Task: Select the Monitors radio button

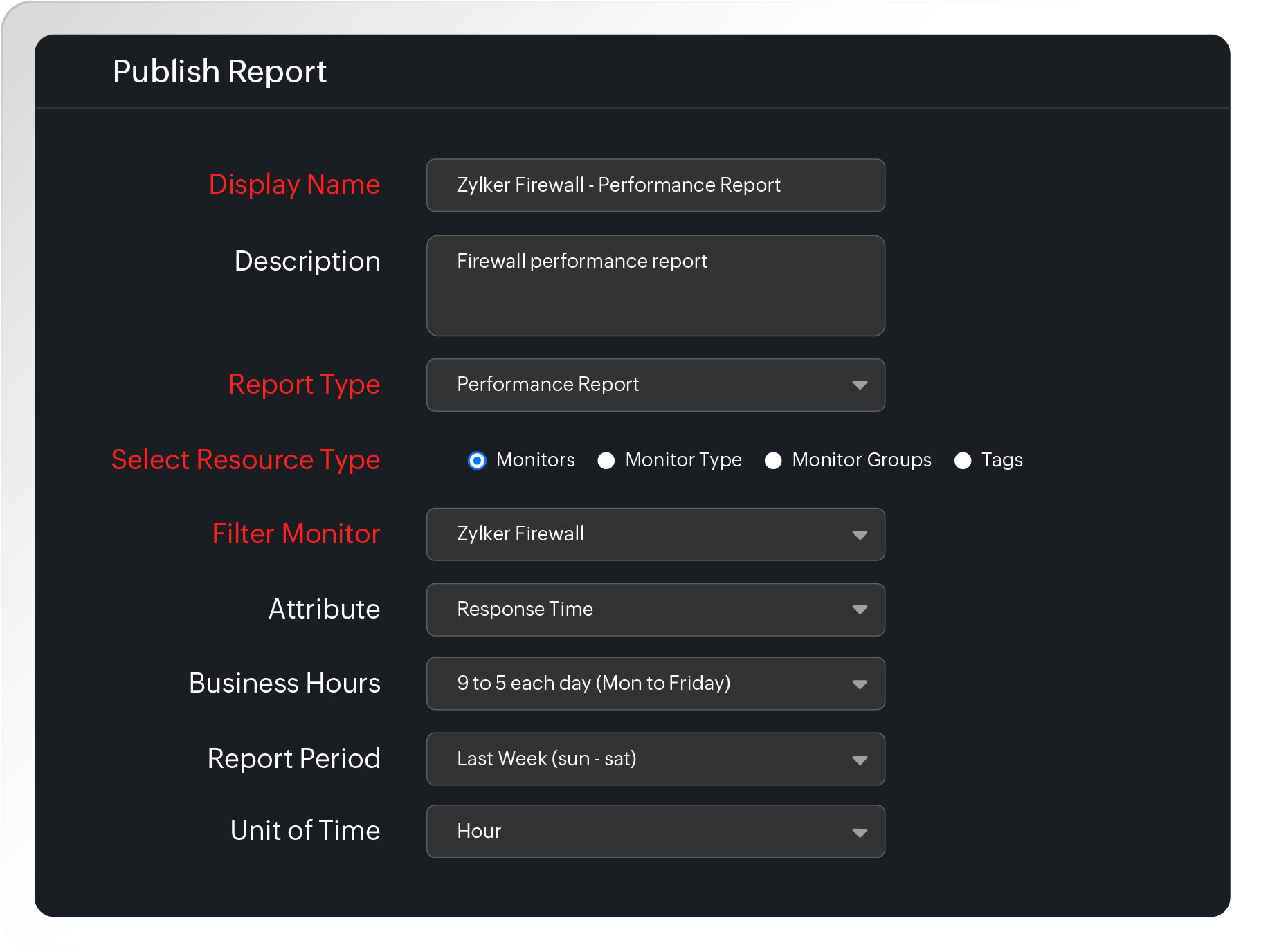Action: point(477,460)
